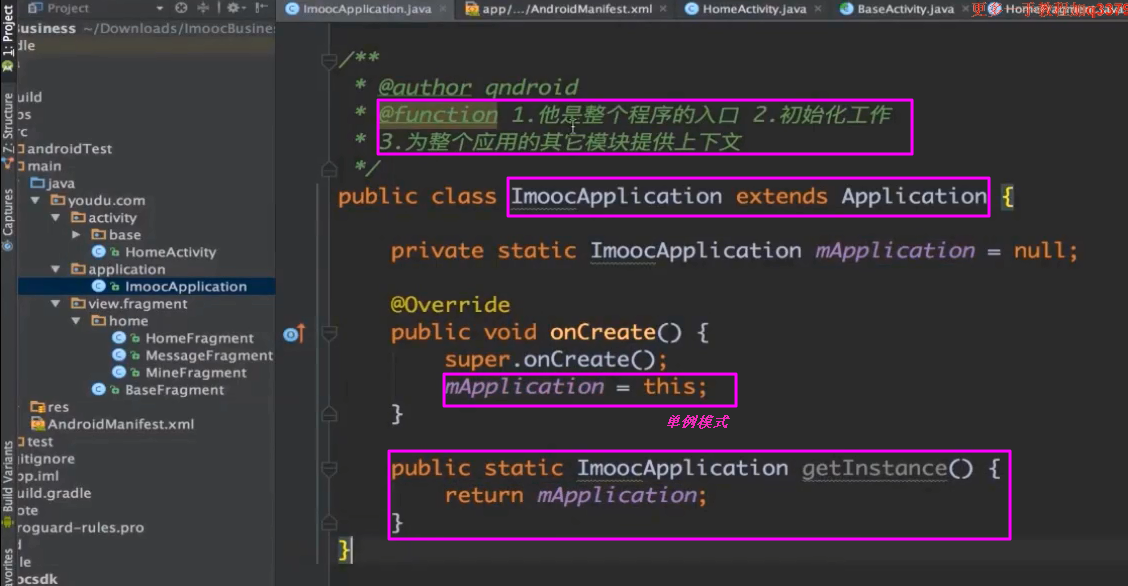Close the HomeActivity.java editor tab
This screenshot has width=1128, height=586.
819,9
